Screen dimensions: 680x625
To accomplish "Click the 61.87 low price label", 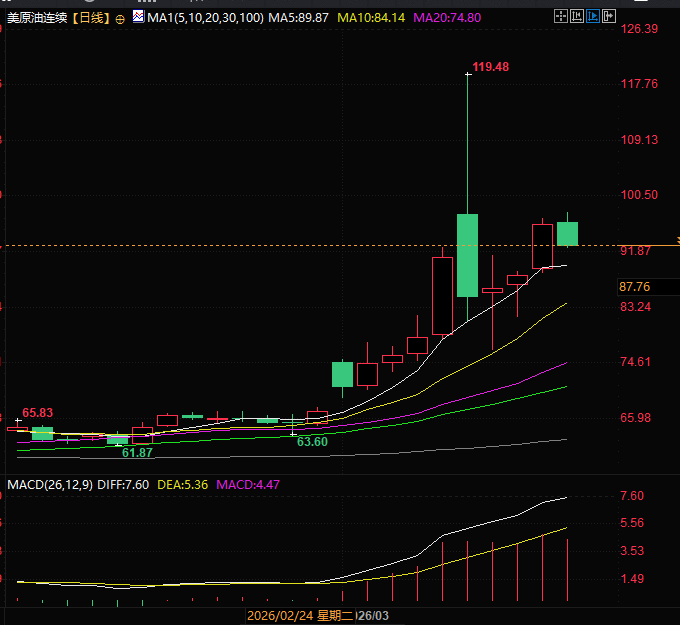I will (x=137, y=453).
